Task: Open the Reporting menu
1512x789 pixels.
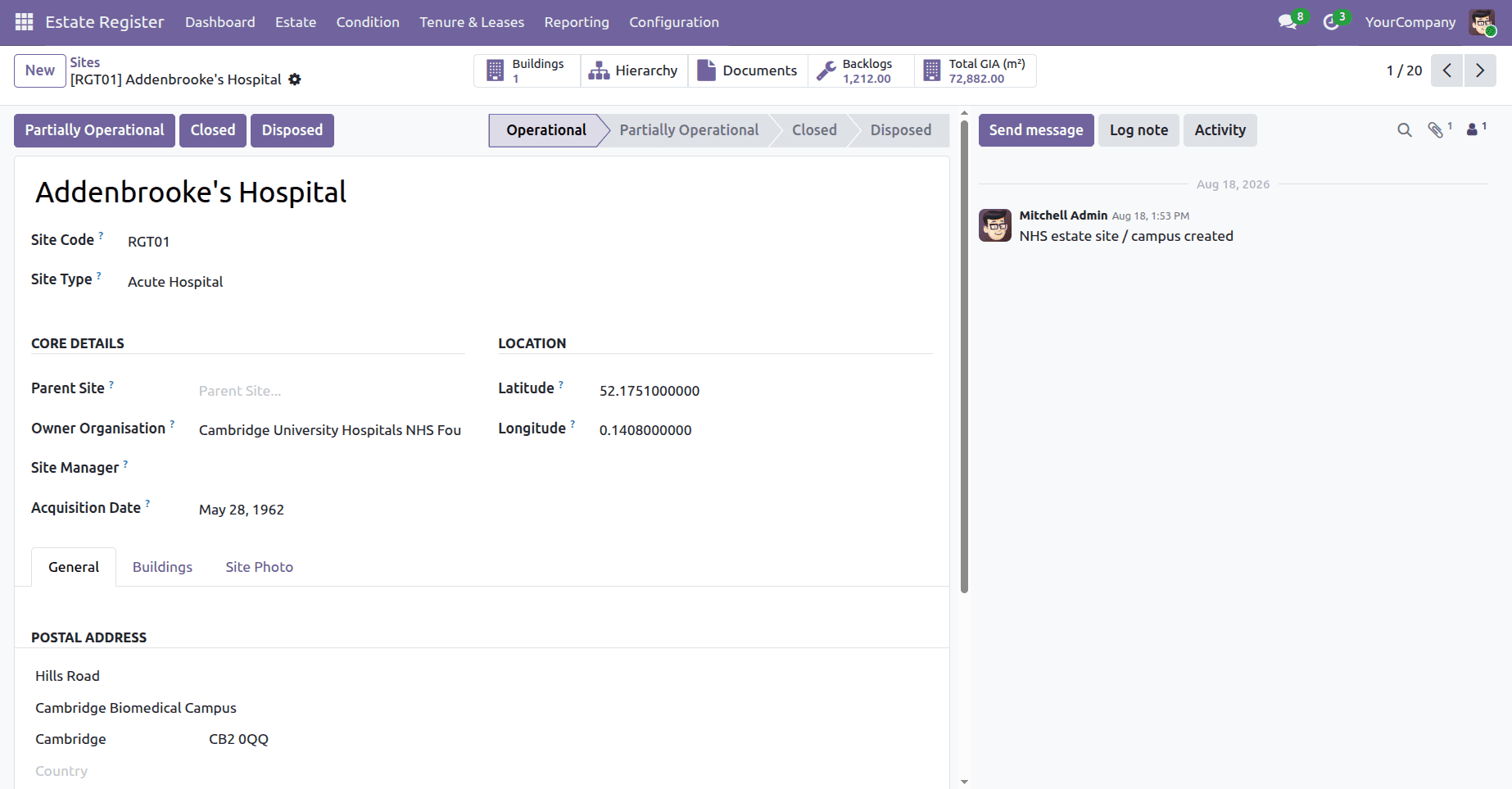Action: [x=577, y=22]
